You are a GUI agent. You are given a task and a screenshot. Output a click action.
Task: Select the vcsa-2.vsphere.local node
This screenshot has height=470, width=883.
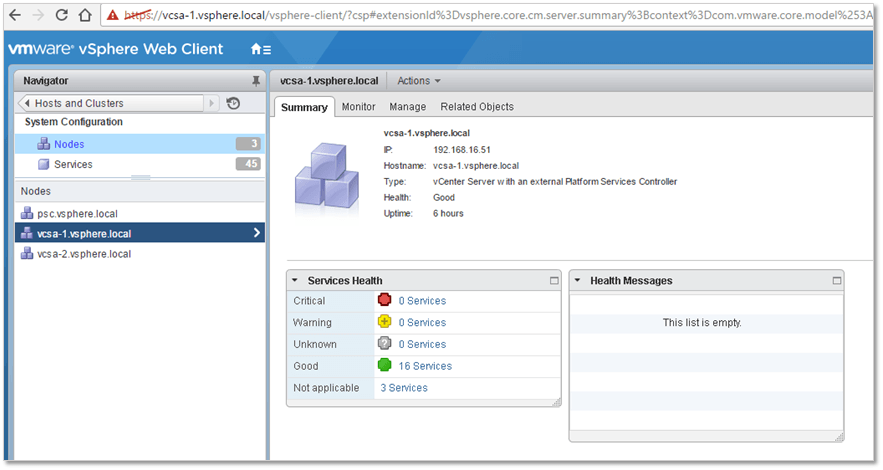[140, 254]
